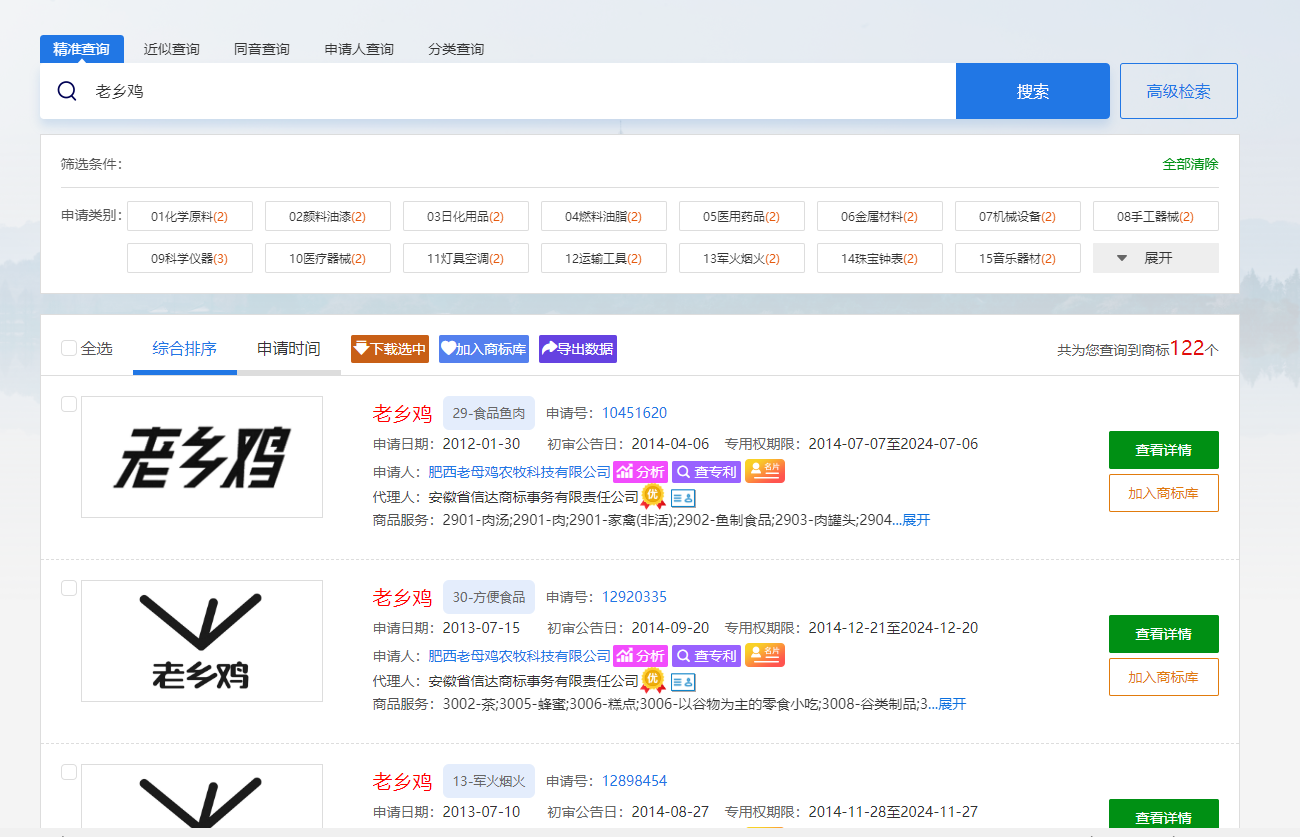This screenshot has width=1300, height=837.
Task: Click the blue 搜索 search button
Action: pos(1032,91)
